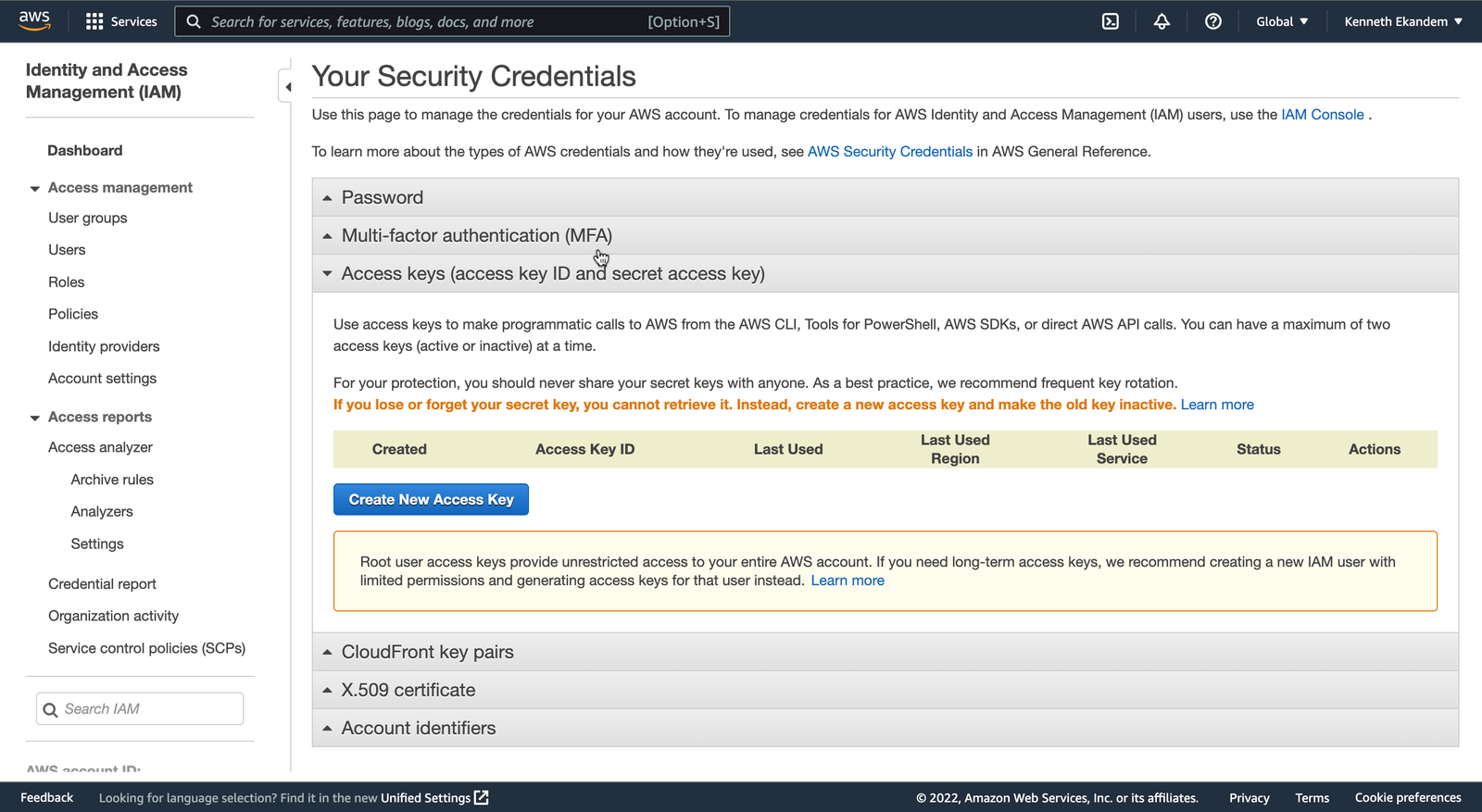Open the Policies page

coord(73,314)
